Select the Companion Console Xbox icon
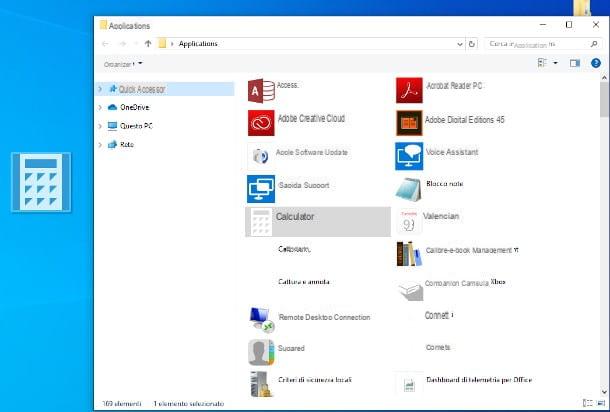This screenshot has width=610, height=412. [410, 290]
